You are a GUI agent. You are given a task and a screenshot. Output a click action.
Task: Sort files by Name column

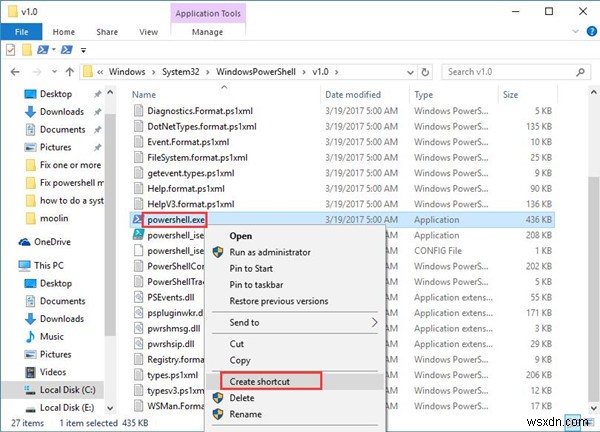coord(144,95)
